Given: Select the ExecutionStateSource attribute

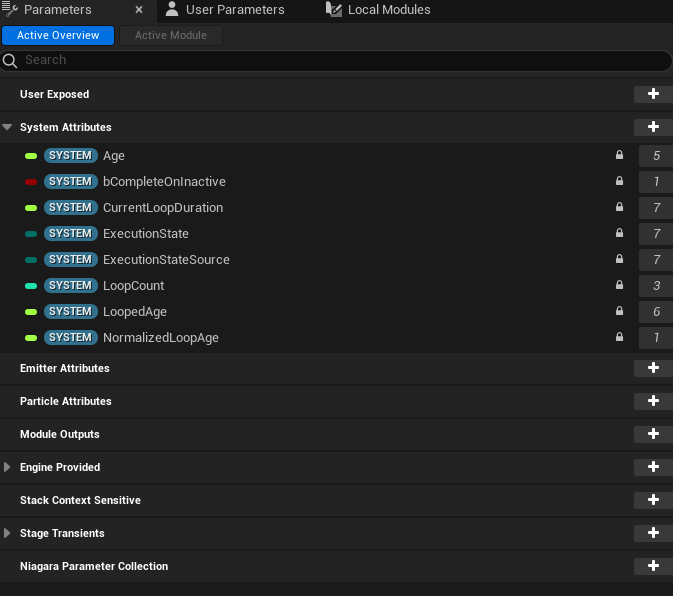Looking at the screenshot, I should pyautogui.click(x=166, y=260).
